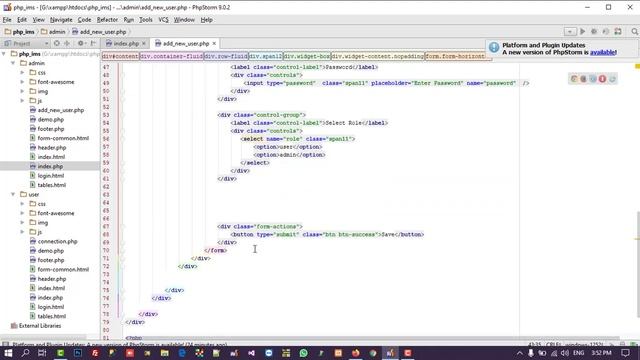
Task: Open the View menu
Action: click(x=38, y=20)
